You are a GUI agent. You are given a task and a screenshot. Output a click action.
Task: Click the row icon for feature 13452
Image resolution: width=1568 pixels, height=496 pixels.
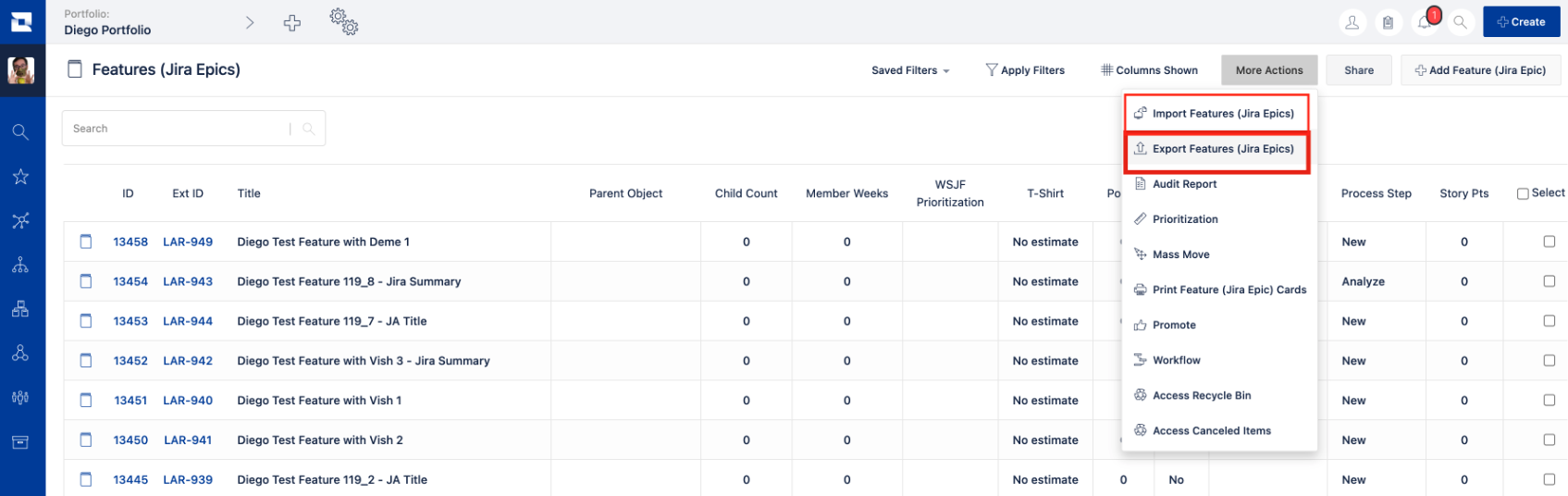point(86,361)
